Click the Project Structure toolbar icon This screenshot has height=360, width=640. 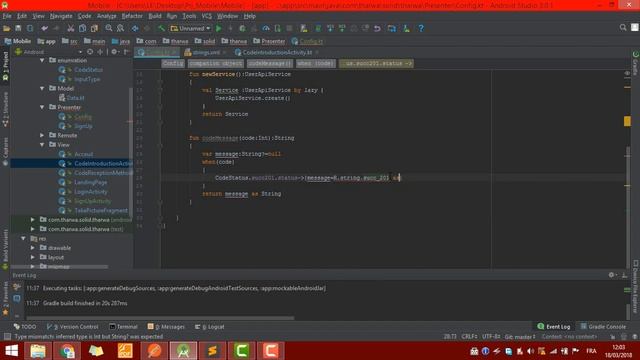tap(392, 28)
